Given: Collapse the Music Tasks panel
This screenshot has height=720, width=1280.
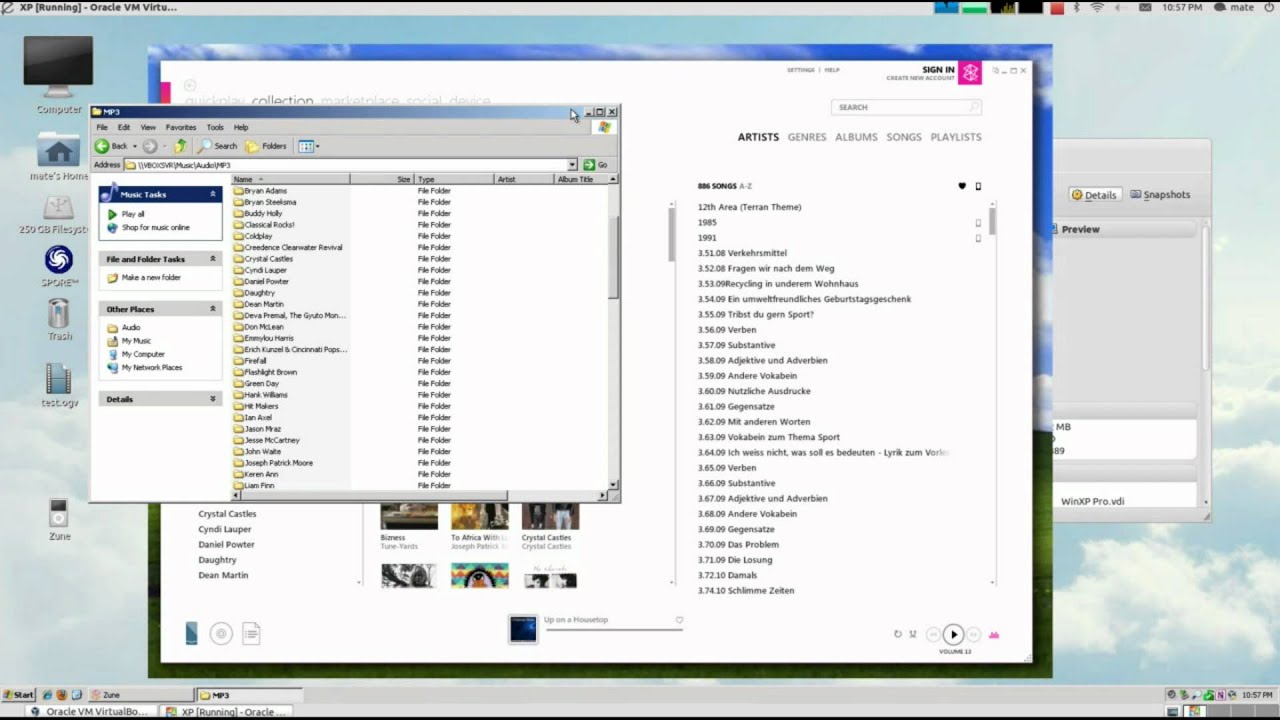Looking at the screenshot, I should click(x=213, y=194).
